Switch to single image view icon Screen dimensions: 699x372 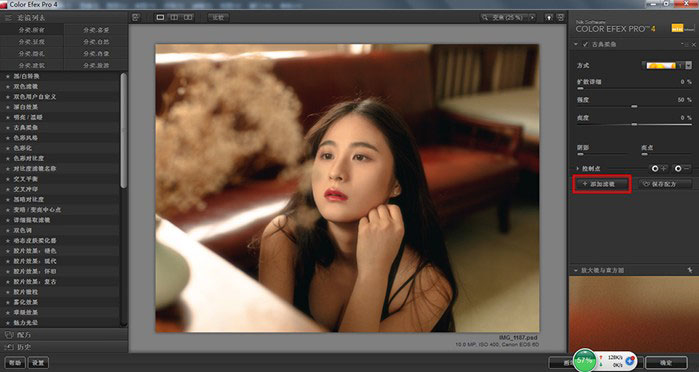pos(160,17)
